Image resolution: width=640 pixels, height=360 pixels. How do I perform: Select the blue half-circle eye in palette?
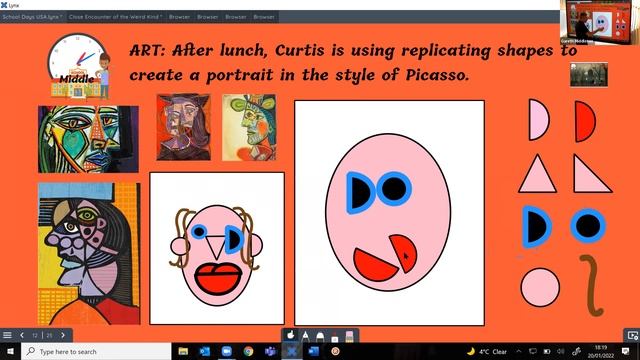pyautogui.click(x=536, y=226)
